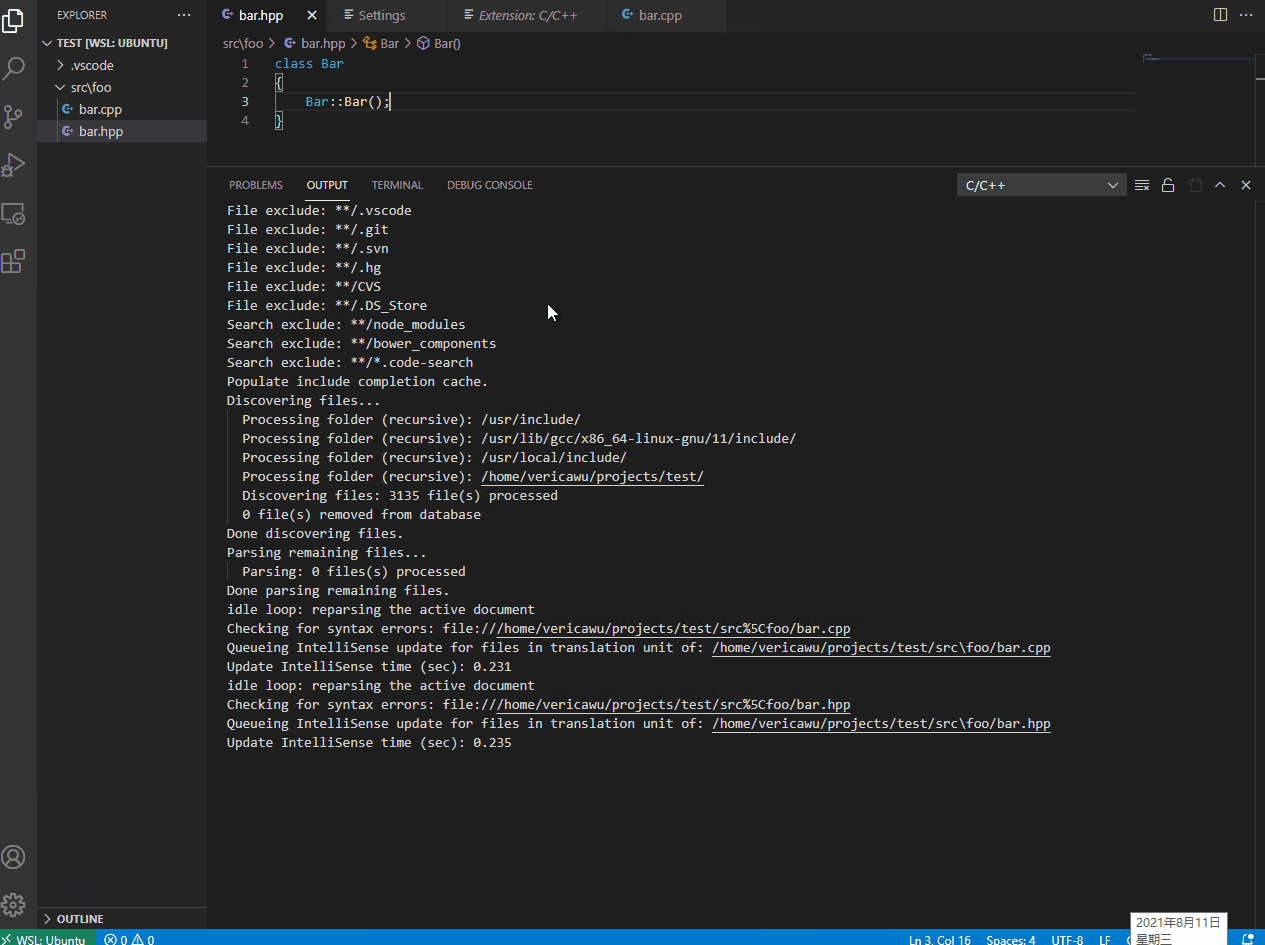Viewport: 1265px width, 945px height.
Task: Open the Search view
Action: 14,68
